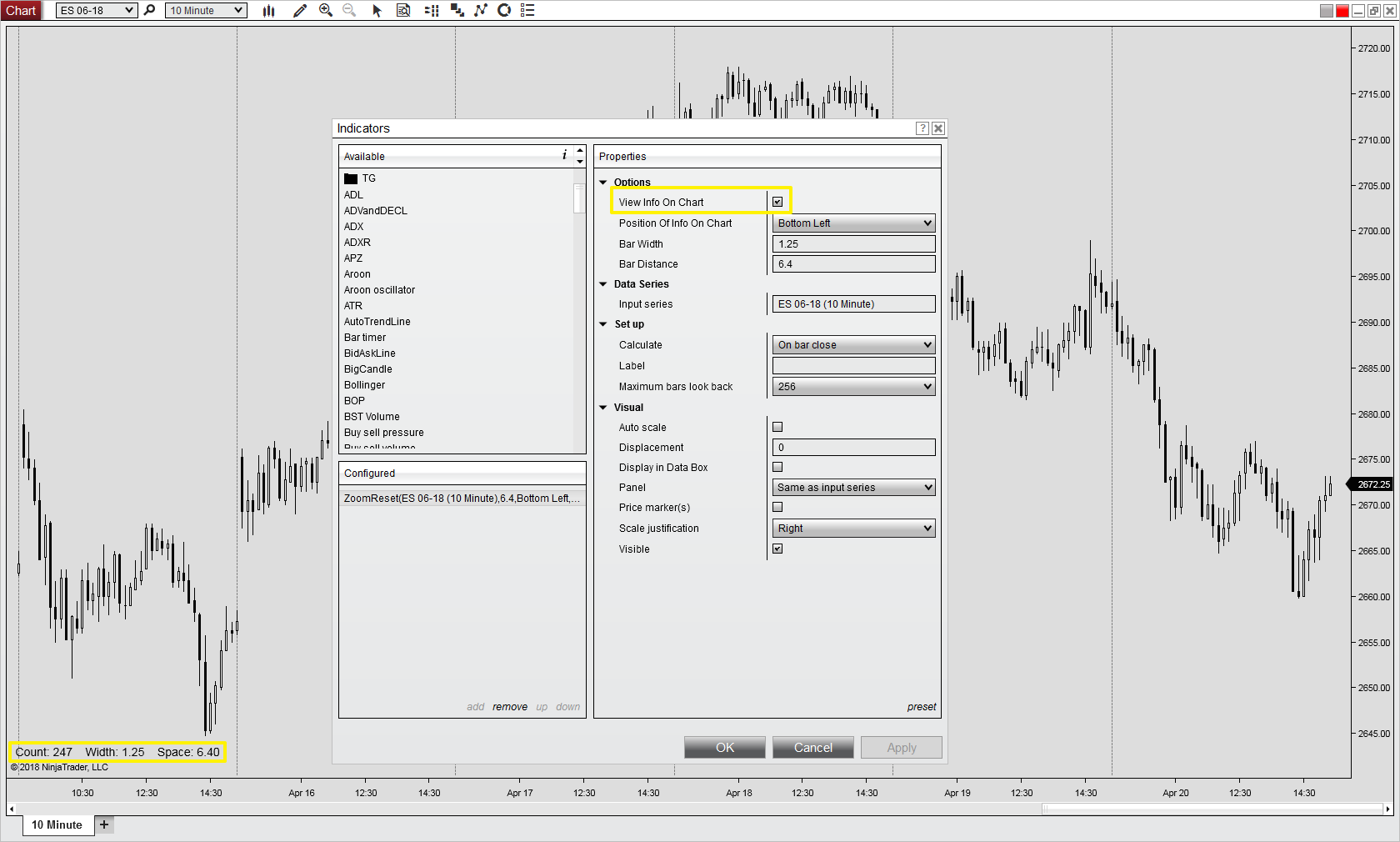The height and width of the screenshot is (842, 1400).
Task: Click the Label input field
Action: 854,366
